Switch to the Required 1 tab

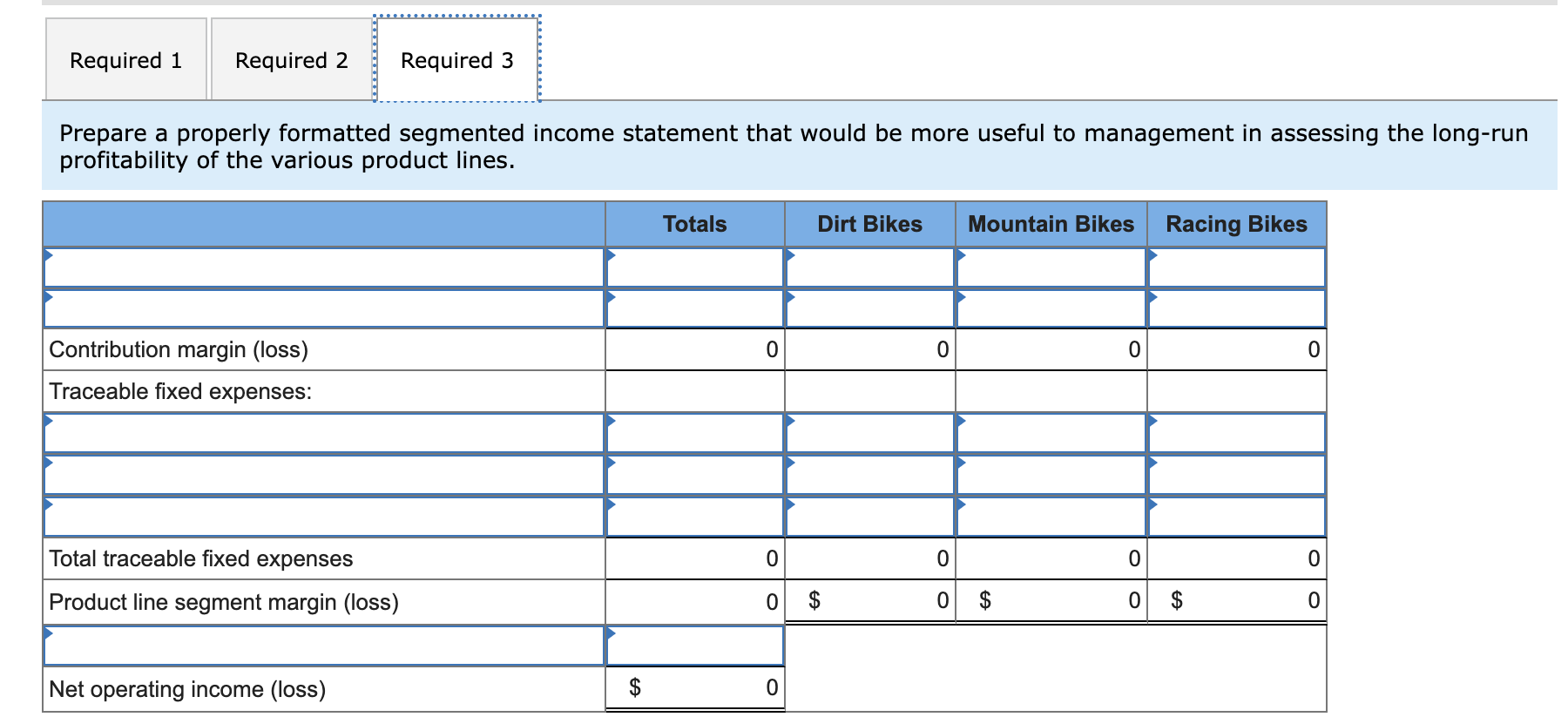click(125, 58)
